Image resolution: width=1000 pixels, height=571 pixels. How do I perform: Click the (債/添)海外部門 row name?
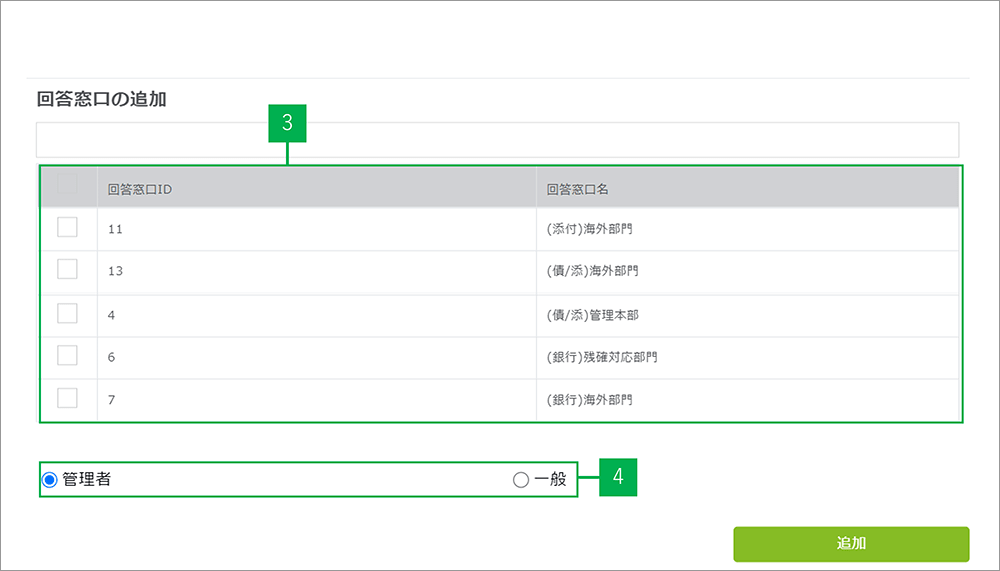tap(593, 271)
